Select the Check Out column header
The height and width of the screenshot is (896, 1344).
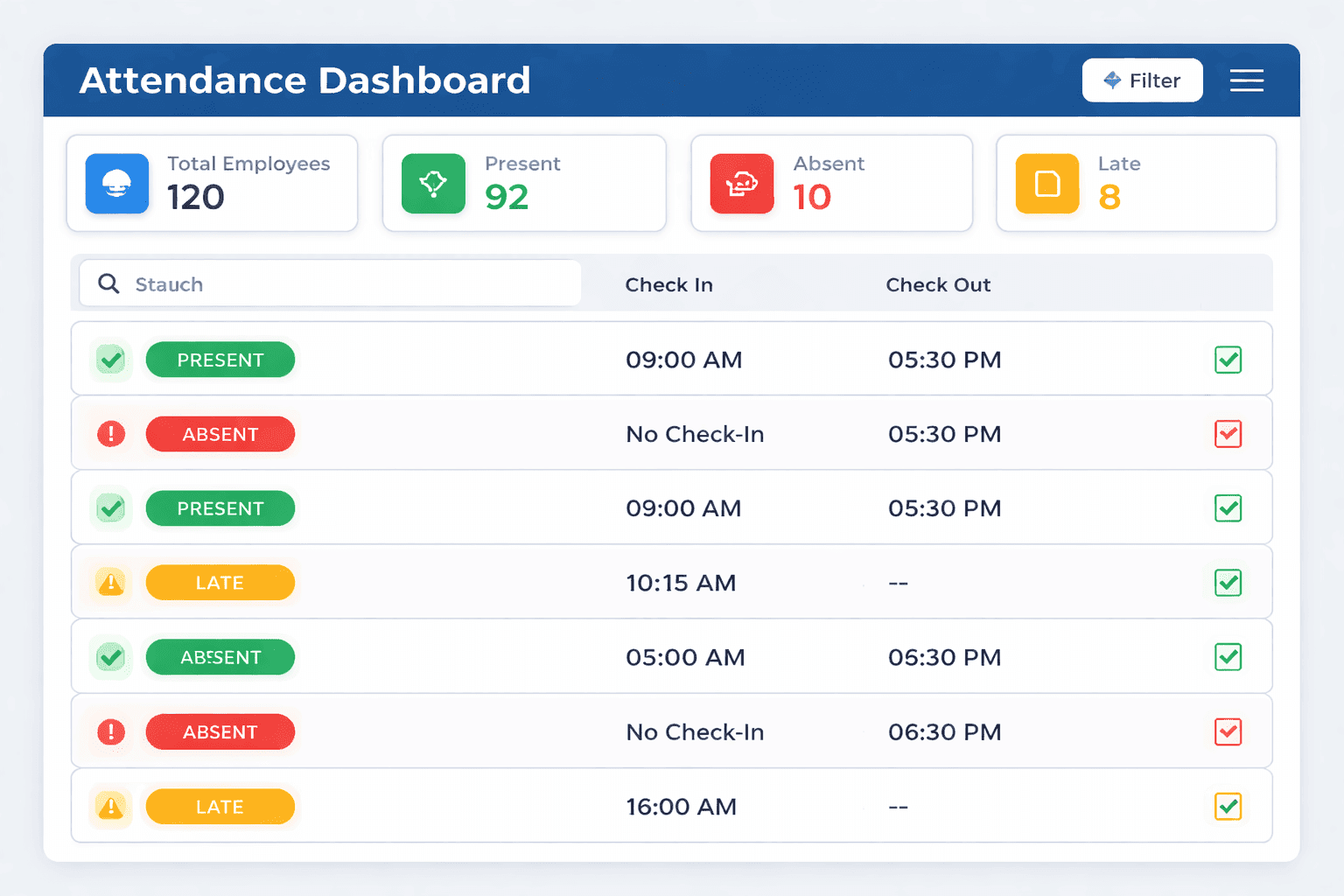(938, 284)
